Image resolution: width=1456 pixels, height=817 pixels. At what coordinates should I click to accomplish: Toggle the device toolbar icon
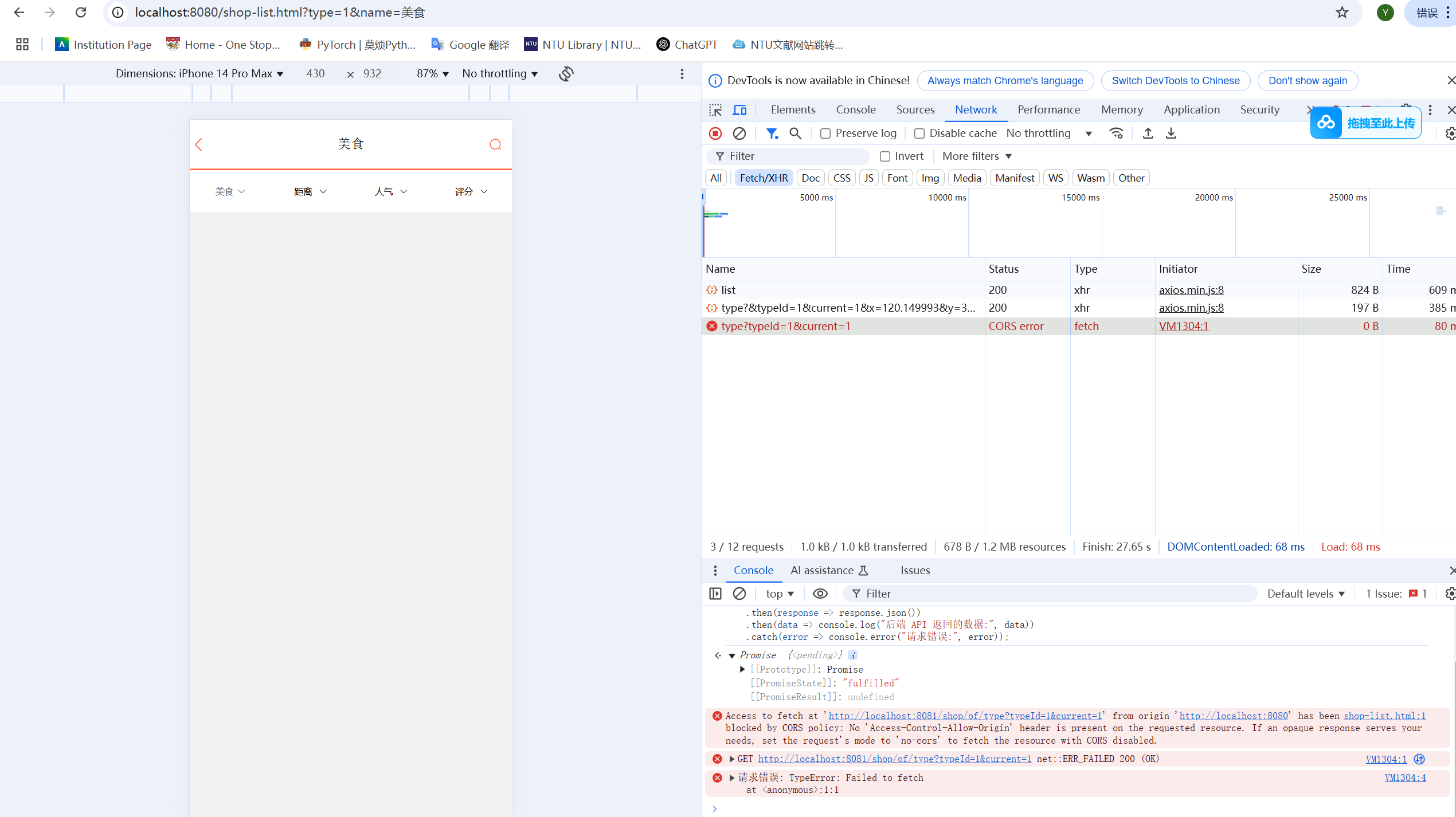point(740,109)
